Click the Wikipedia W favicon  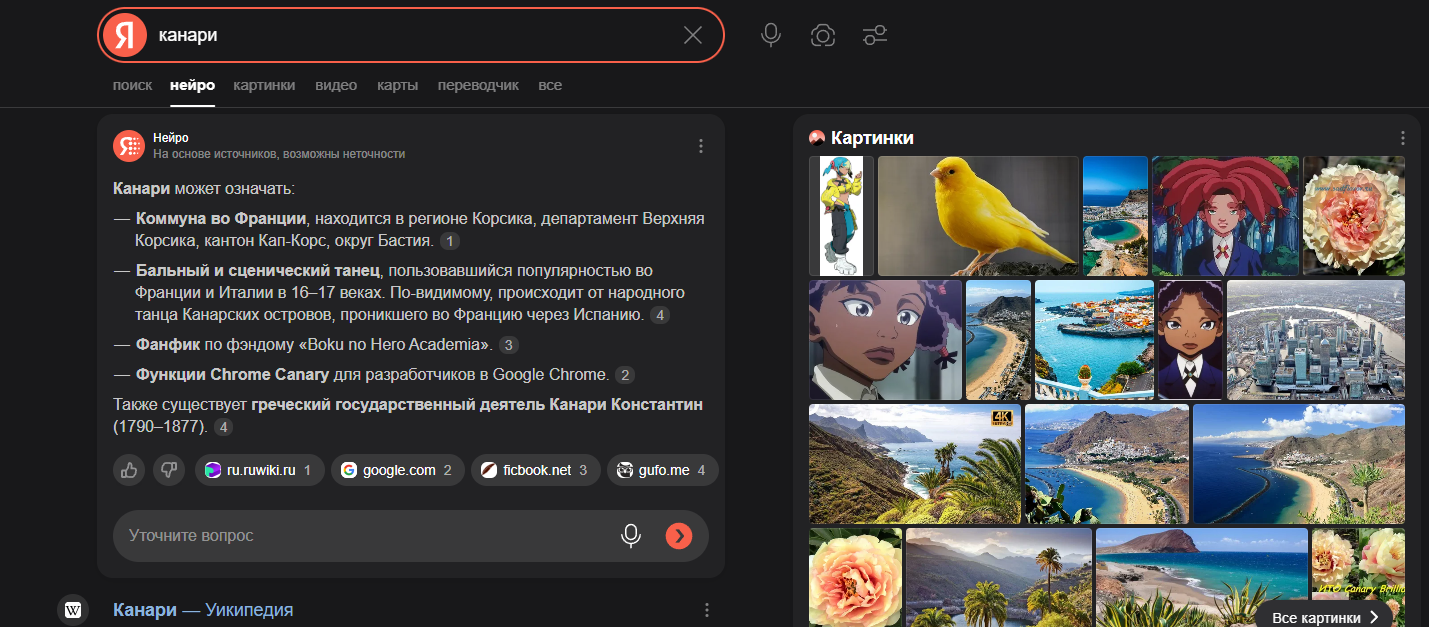(x=73, y=609)
